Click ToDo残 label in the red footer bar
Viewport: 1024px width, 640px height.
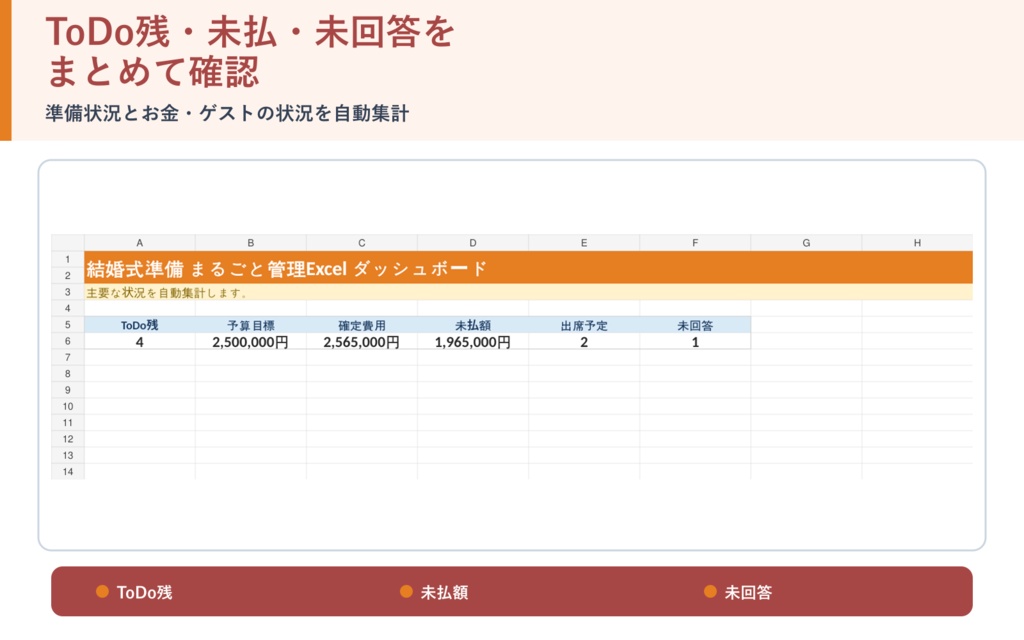144,592
